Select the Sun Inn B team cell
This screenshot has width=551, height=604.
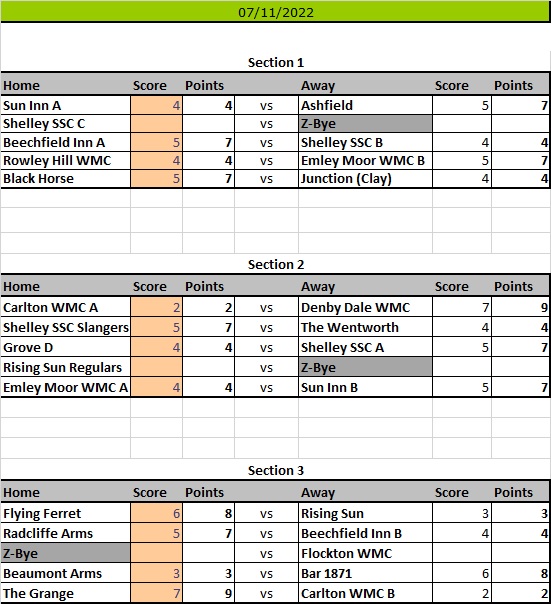coord(365,387)
